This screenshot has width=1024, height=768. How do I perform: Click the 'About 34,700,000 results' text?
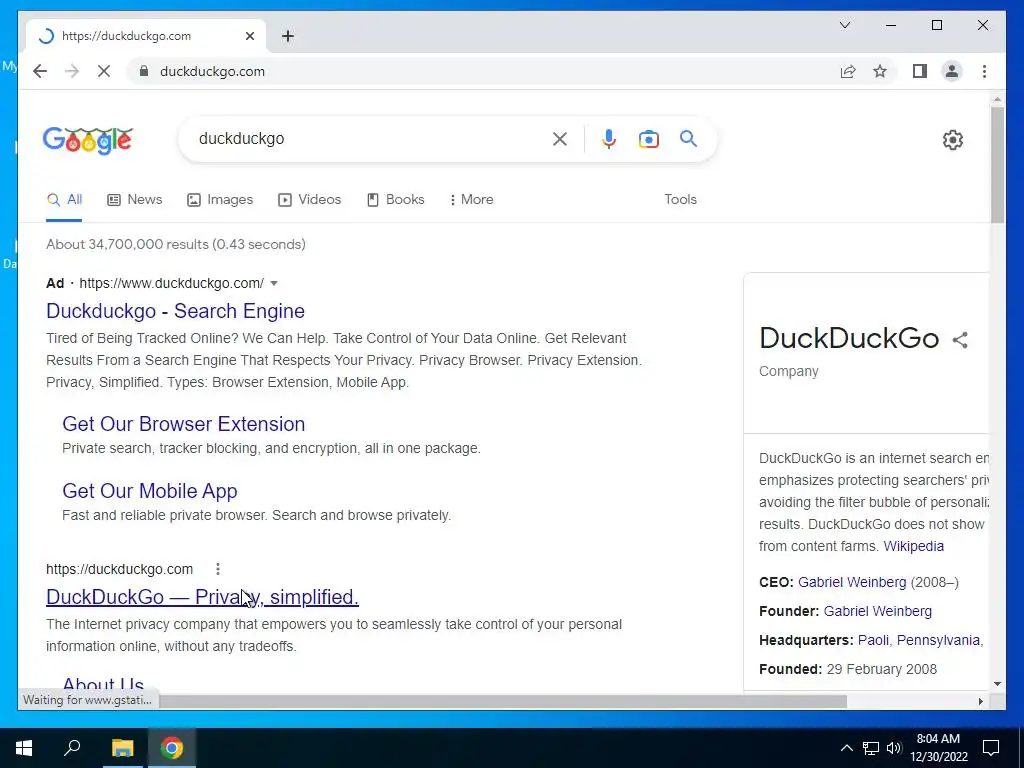click(176, 244)
